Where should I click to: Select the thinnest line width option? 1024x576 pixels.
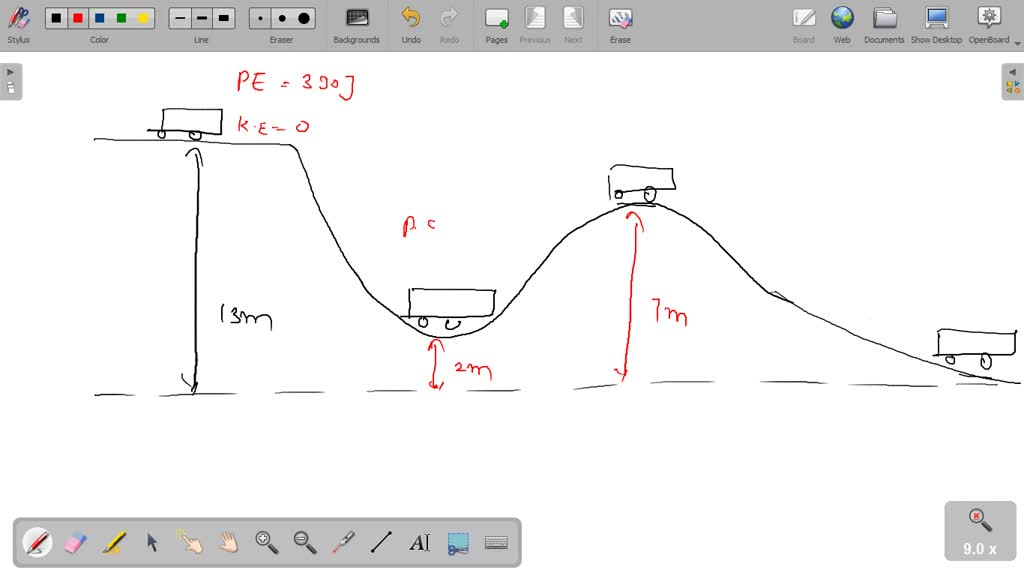tap(180, 18)
